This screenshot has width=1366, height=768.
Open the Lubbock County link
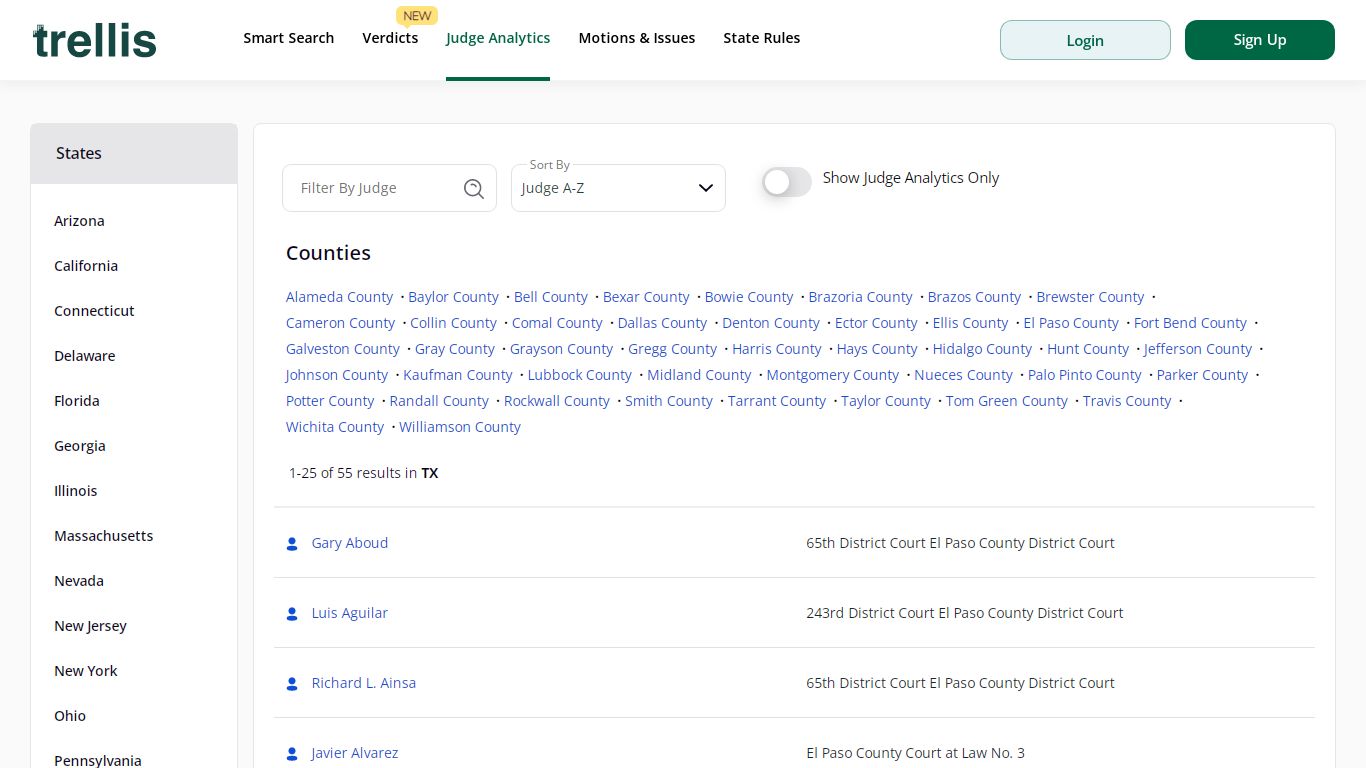pos(580,375)
